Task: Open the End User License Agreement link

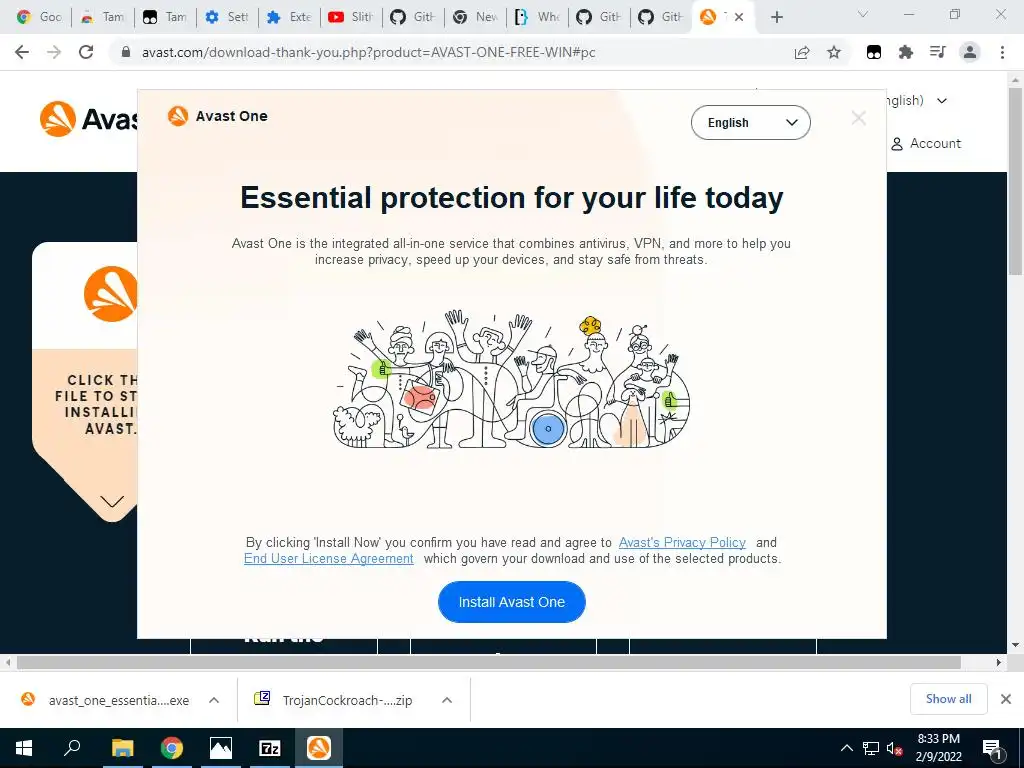Action: tap(328, 558)
